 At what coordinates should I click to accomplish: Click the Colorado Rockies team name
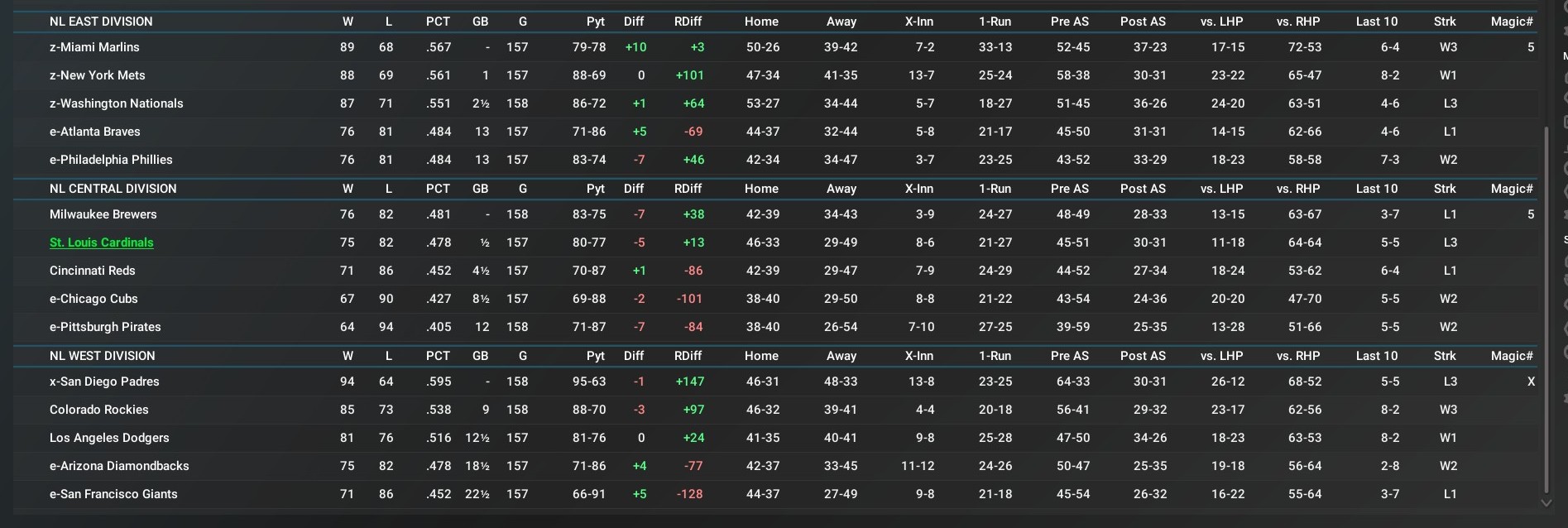pyautogui.click(x=98, y=410)
